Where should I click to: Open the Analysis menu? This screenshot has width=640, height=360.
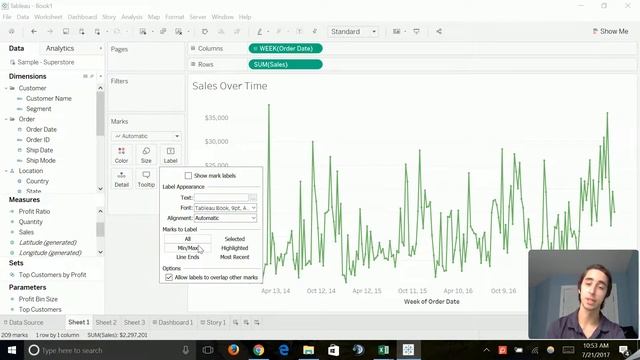132,17
